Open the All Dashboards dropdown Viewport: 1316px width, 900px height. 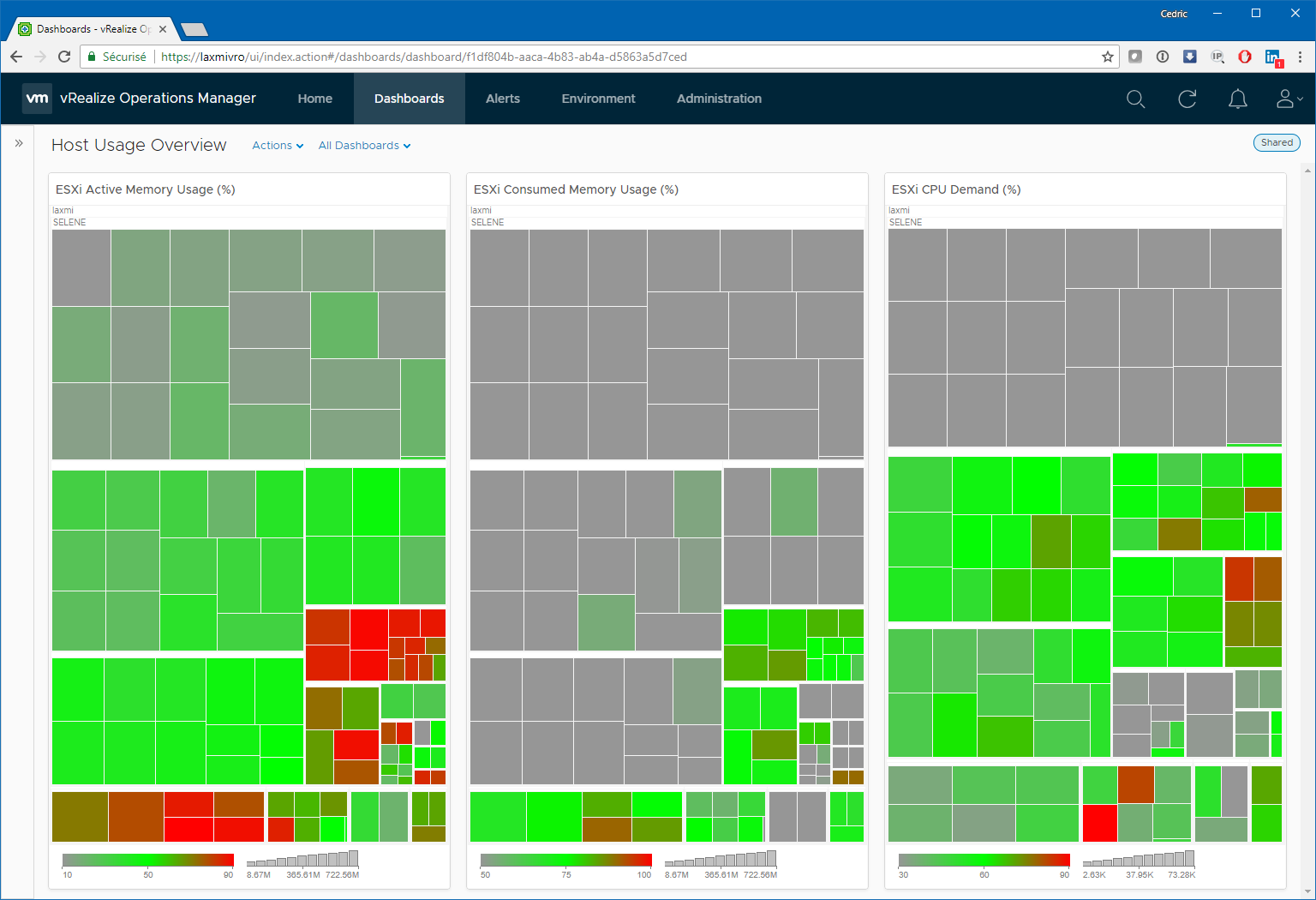point(364,146)
